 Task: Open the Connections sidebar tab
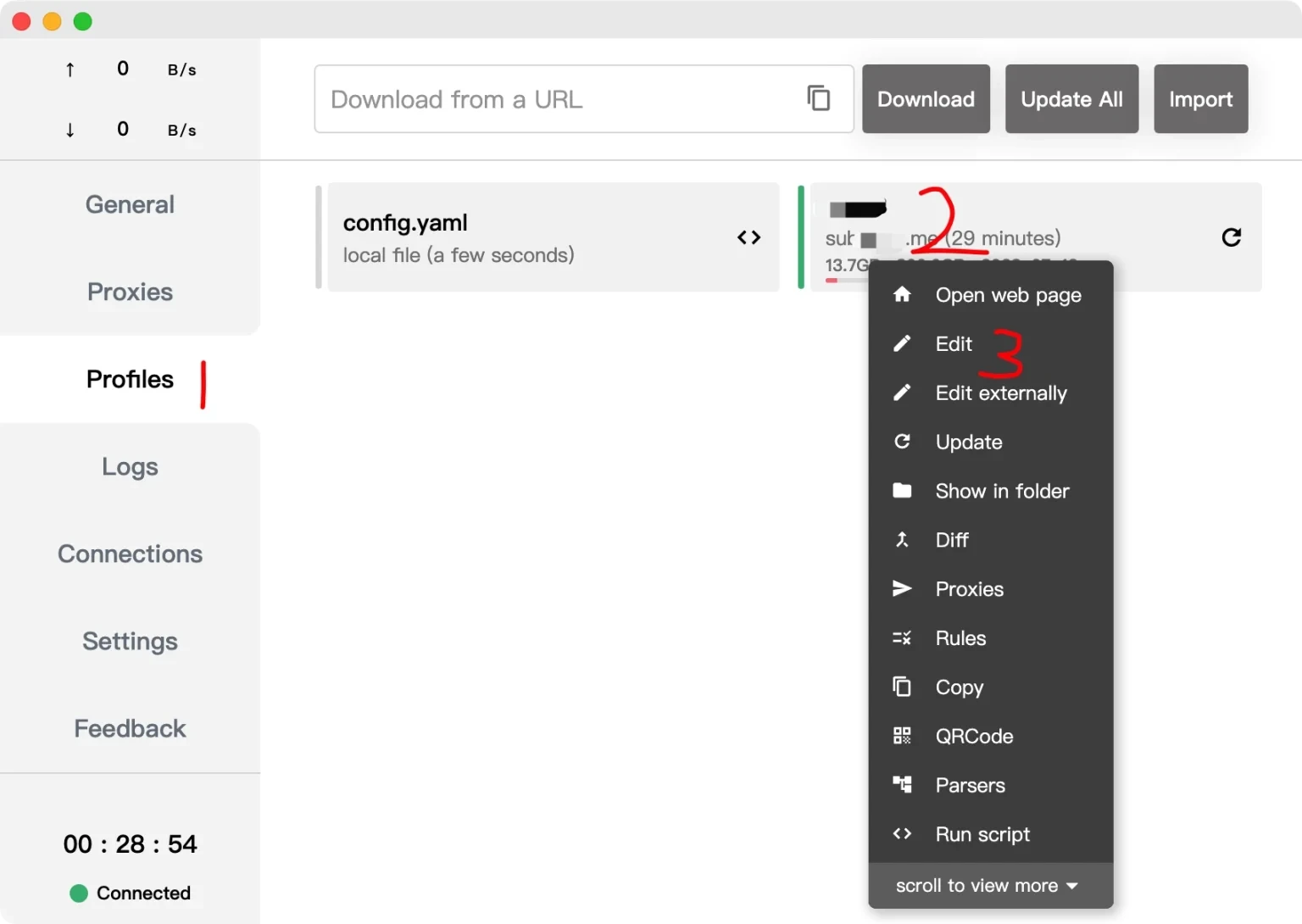(x=130, y=554)
